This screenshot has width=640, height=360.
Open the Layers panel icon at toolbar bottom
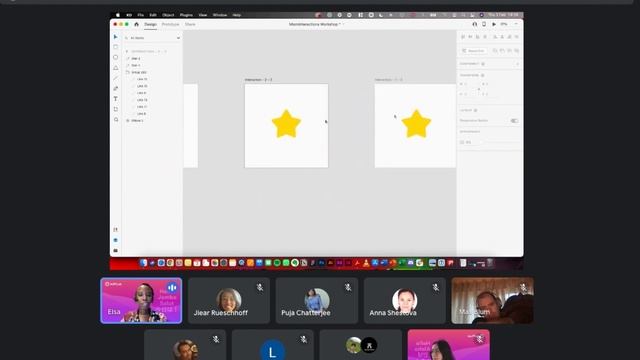tap(116, 240)
